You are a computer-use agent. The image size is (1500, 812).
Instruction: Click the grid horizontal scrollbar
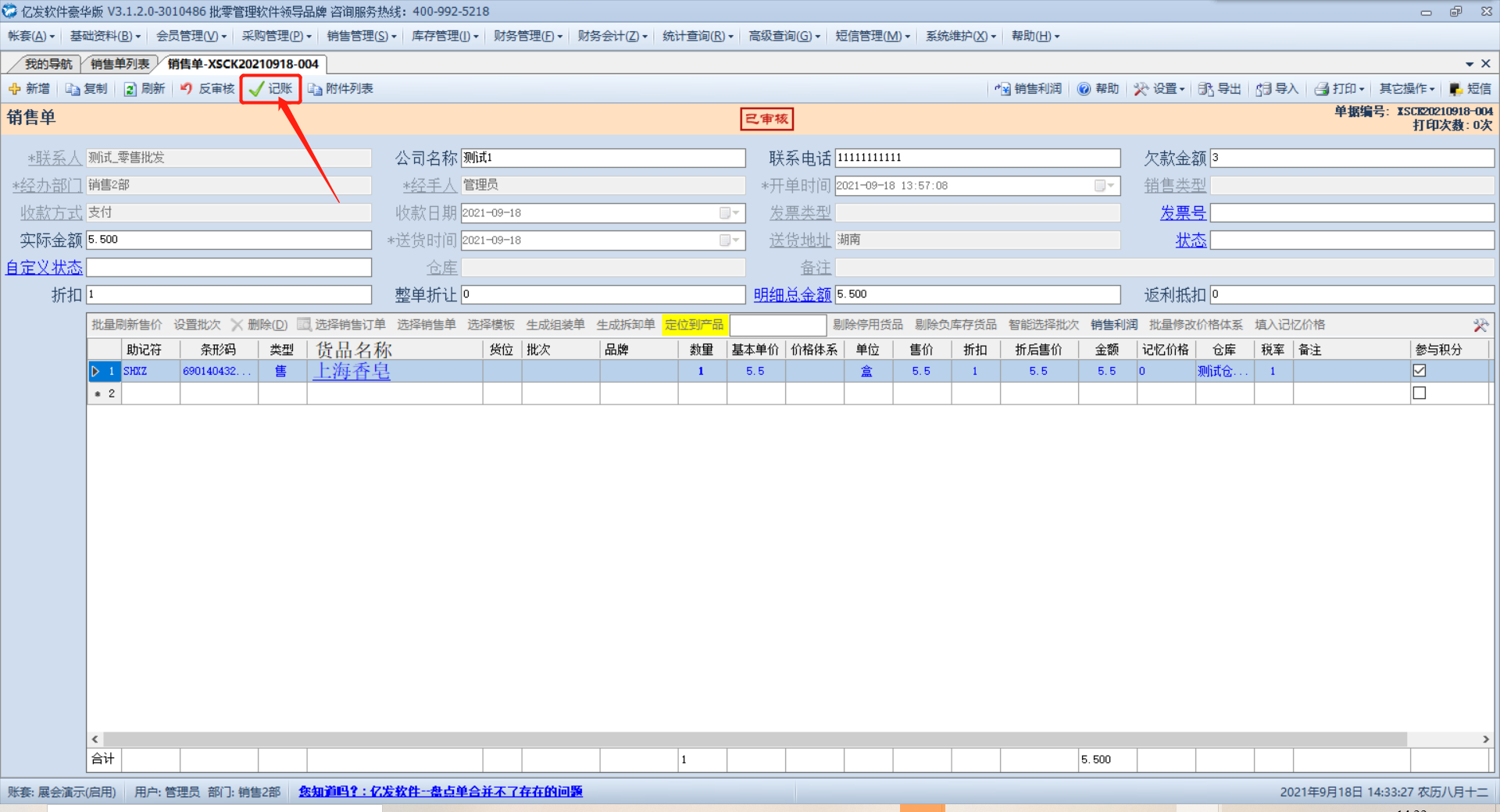pyautogui.click(x=755, y=739)
